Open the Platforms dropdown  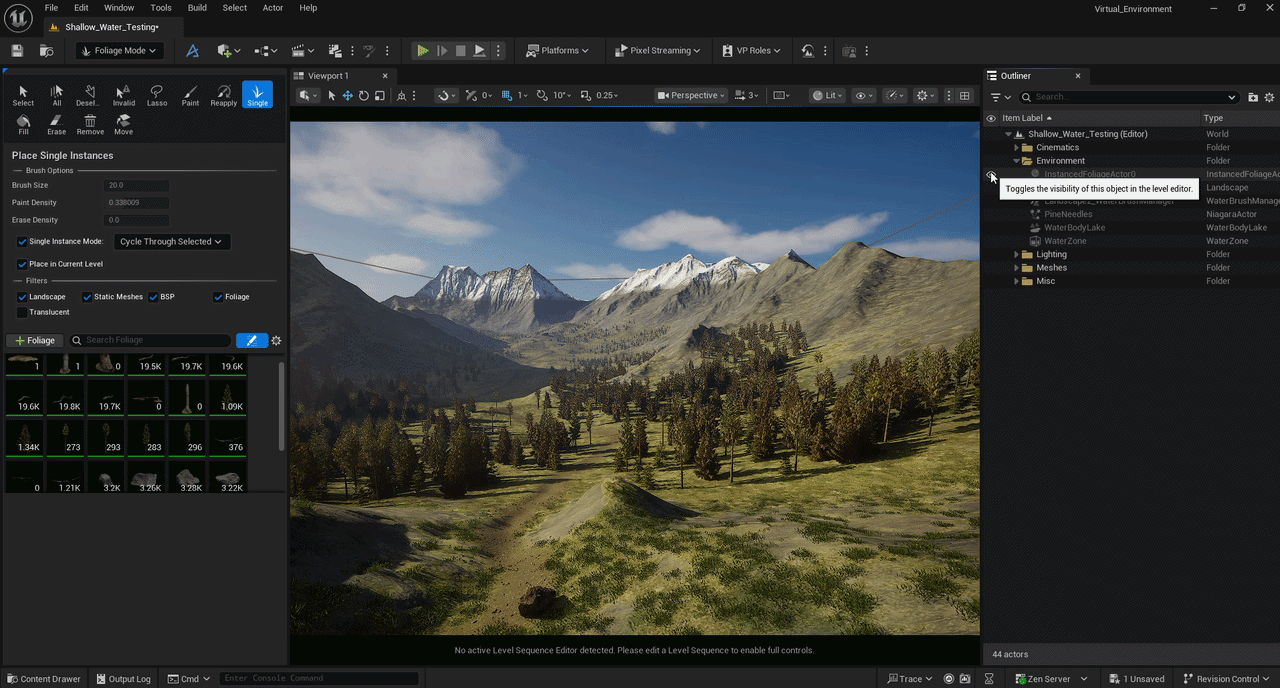[x=557, y=50]
